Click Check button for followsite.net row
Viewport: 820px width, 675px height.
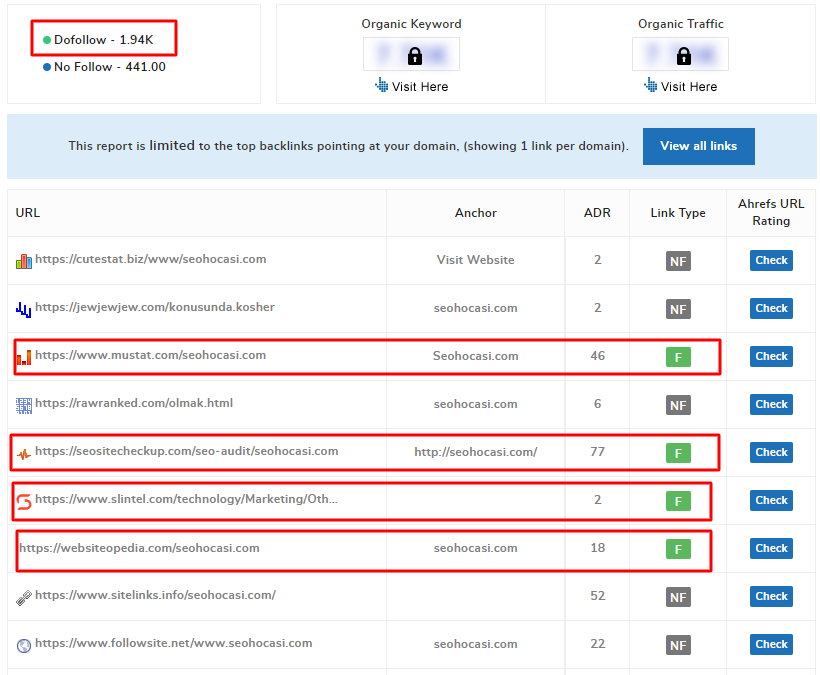pos(771,645)
